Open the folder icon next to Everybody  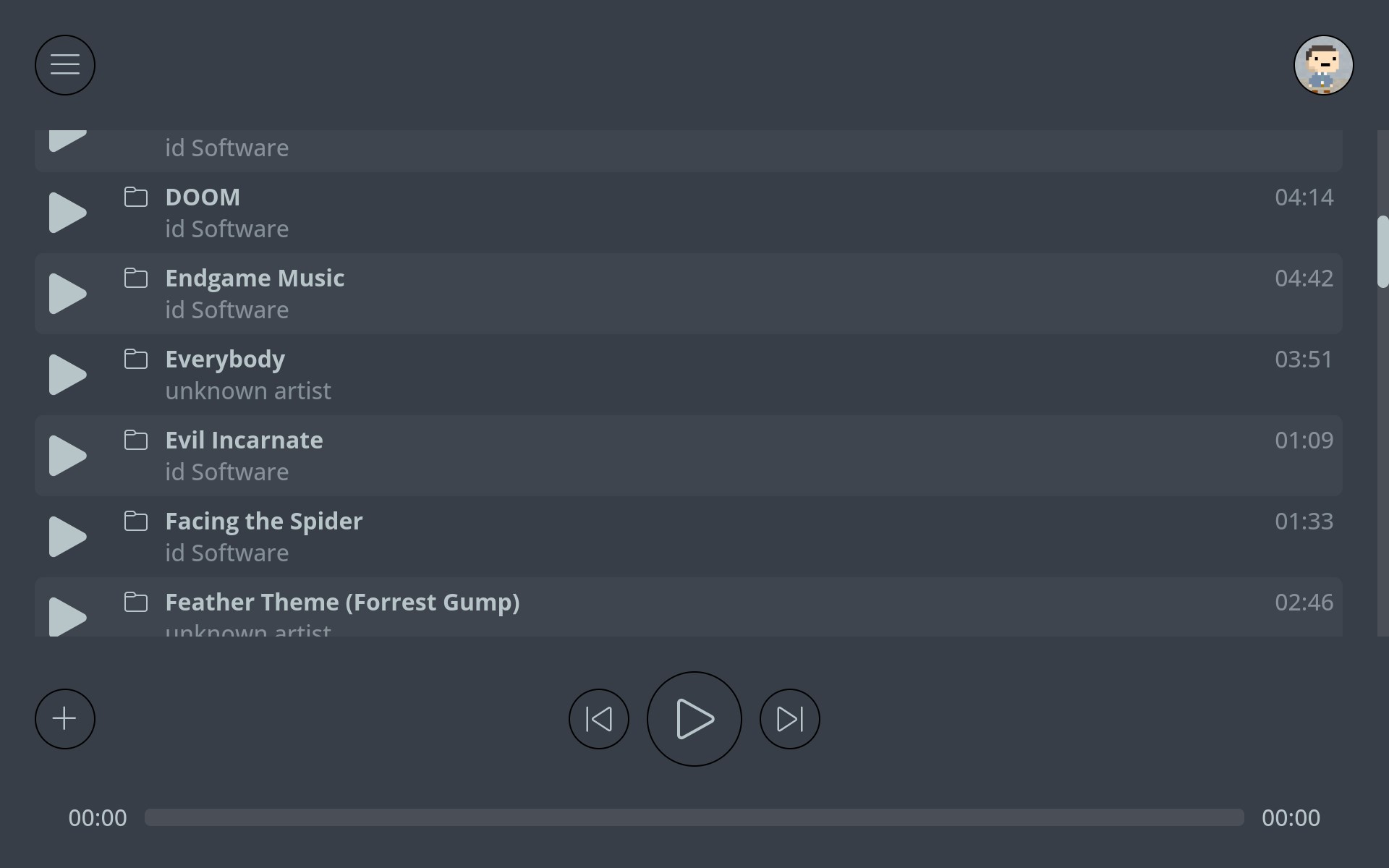click(136, 359)
